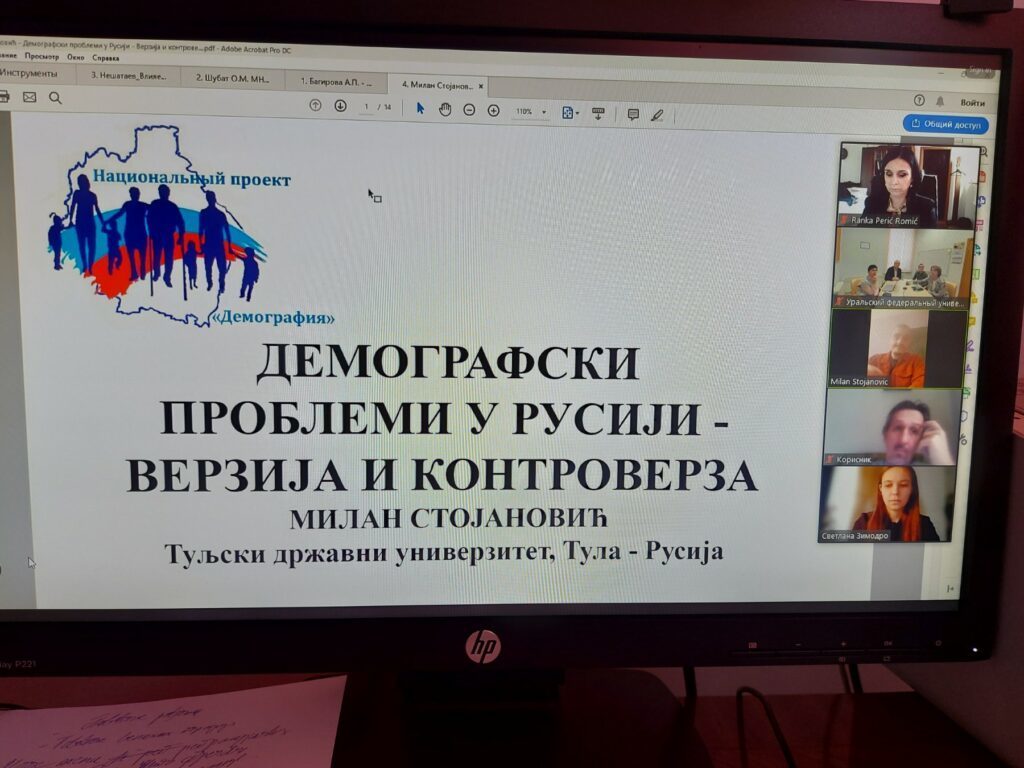This screenshot has width=1024, height=768.
Task: Open the 110% zoom level dropdown
Action: coord(531,112)
